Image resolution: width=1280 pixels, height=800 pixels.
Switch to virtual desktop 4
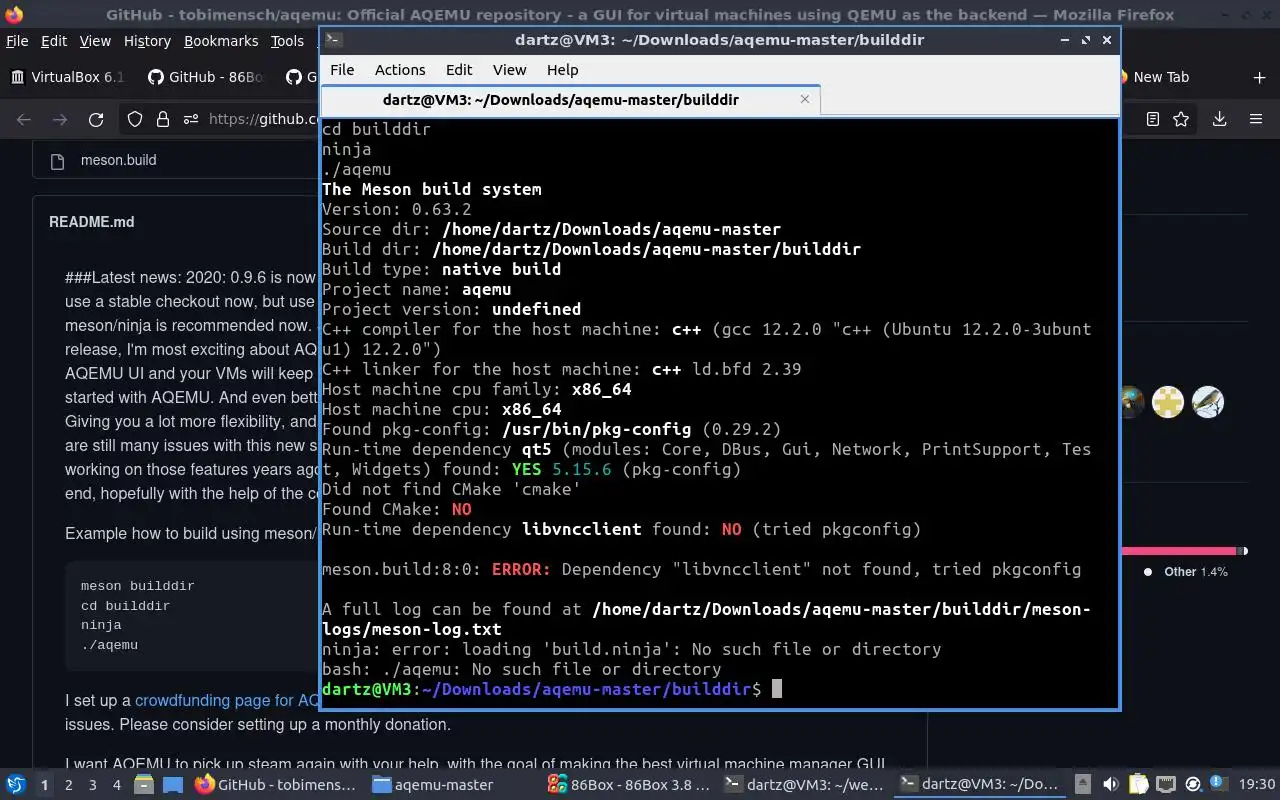(116, 785)
